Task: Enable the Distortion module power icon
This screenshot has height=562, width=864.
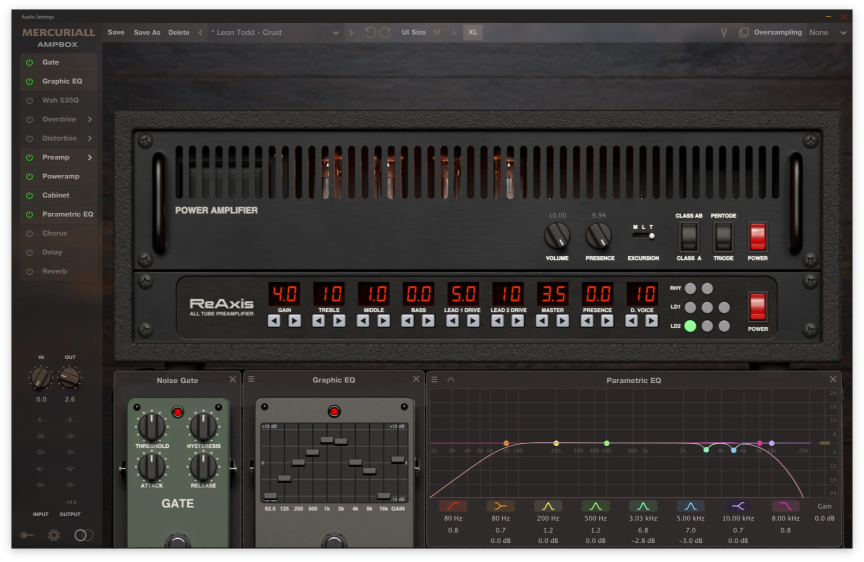Action: tap(30, 138)
